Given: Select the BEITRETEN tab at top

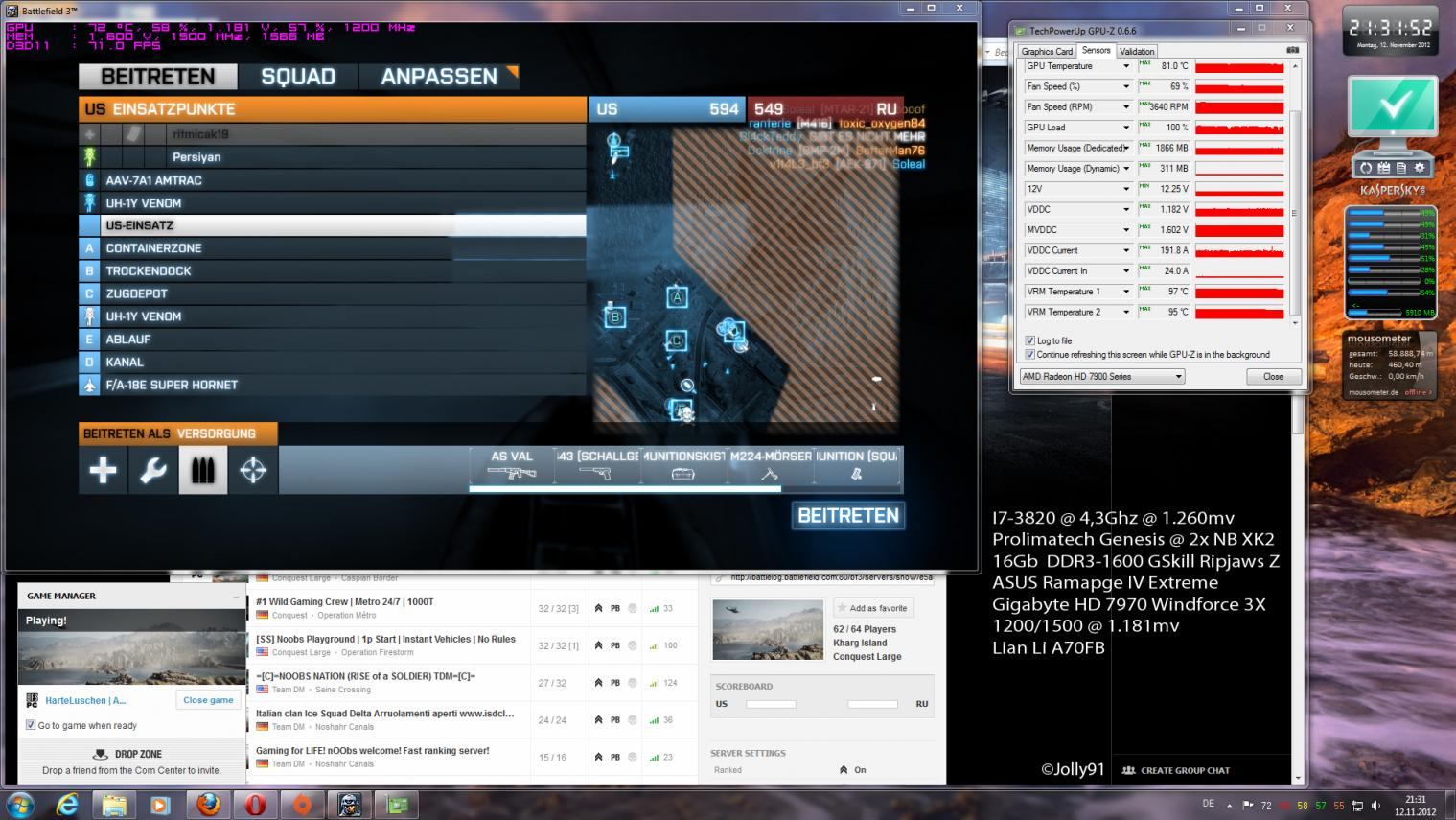Looking at the screenshot, I should pos(158,77).
